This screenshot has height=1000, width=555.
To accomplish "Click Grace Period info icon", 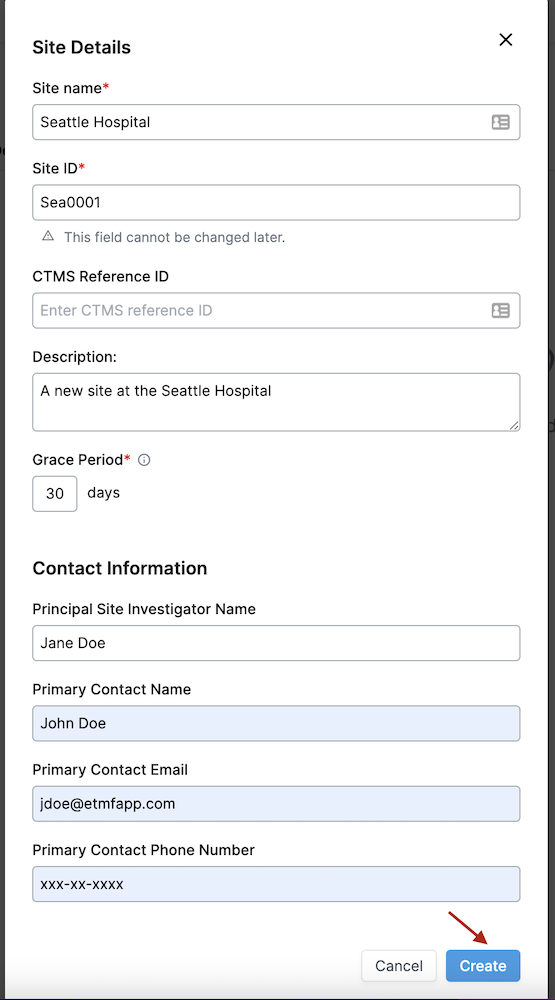I will (x=144, y=460).
